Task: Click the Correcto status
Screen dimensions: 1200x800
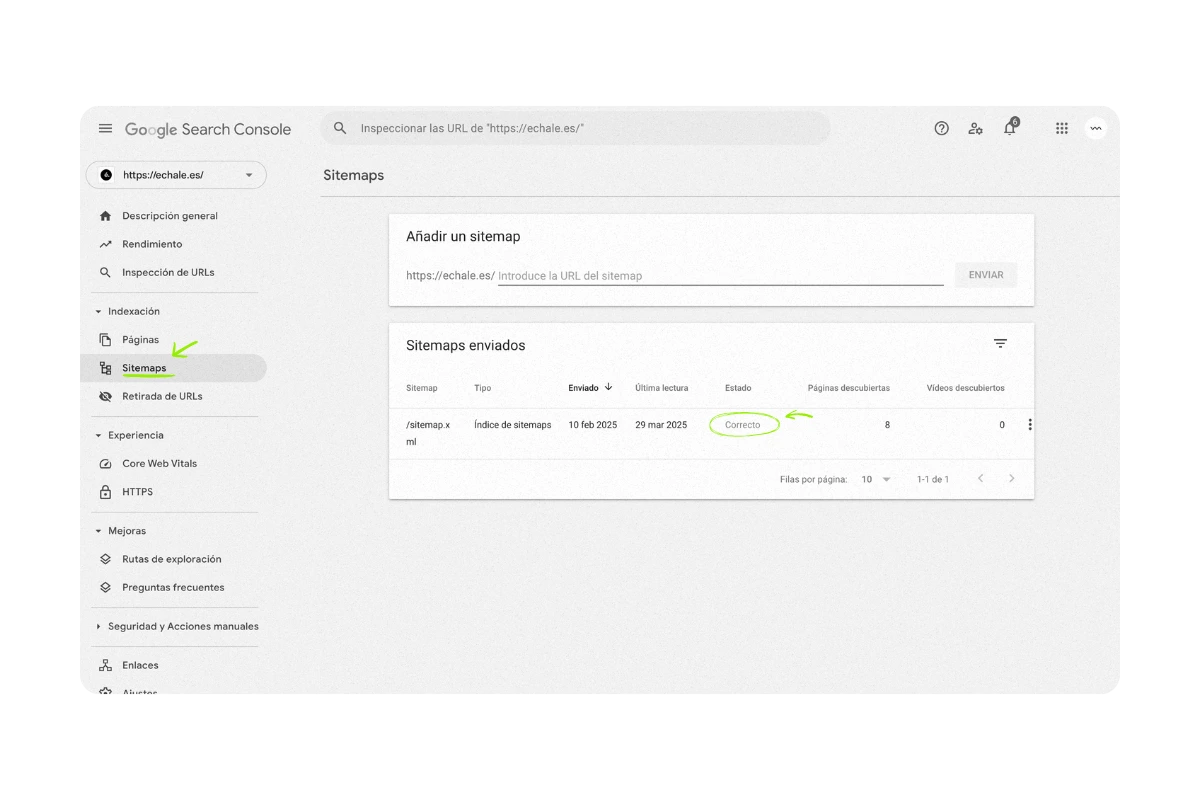Action: point(743,425)
